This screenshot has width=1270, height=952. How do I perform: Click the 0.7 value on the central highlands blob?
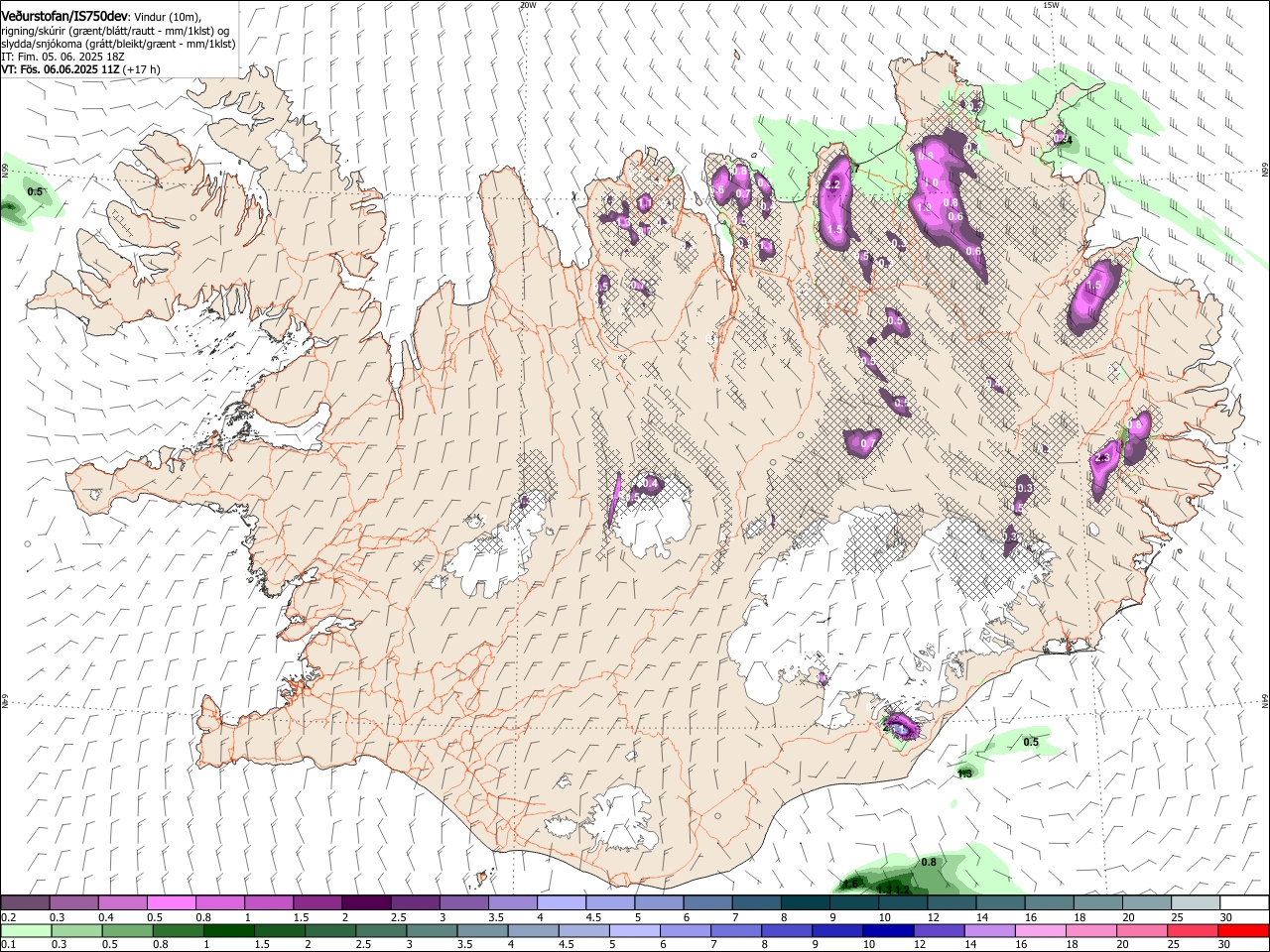coord(867,443)
